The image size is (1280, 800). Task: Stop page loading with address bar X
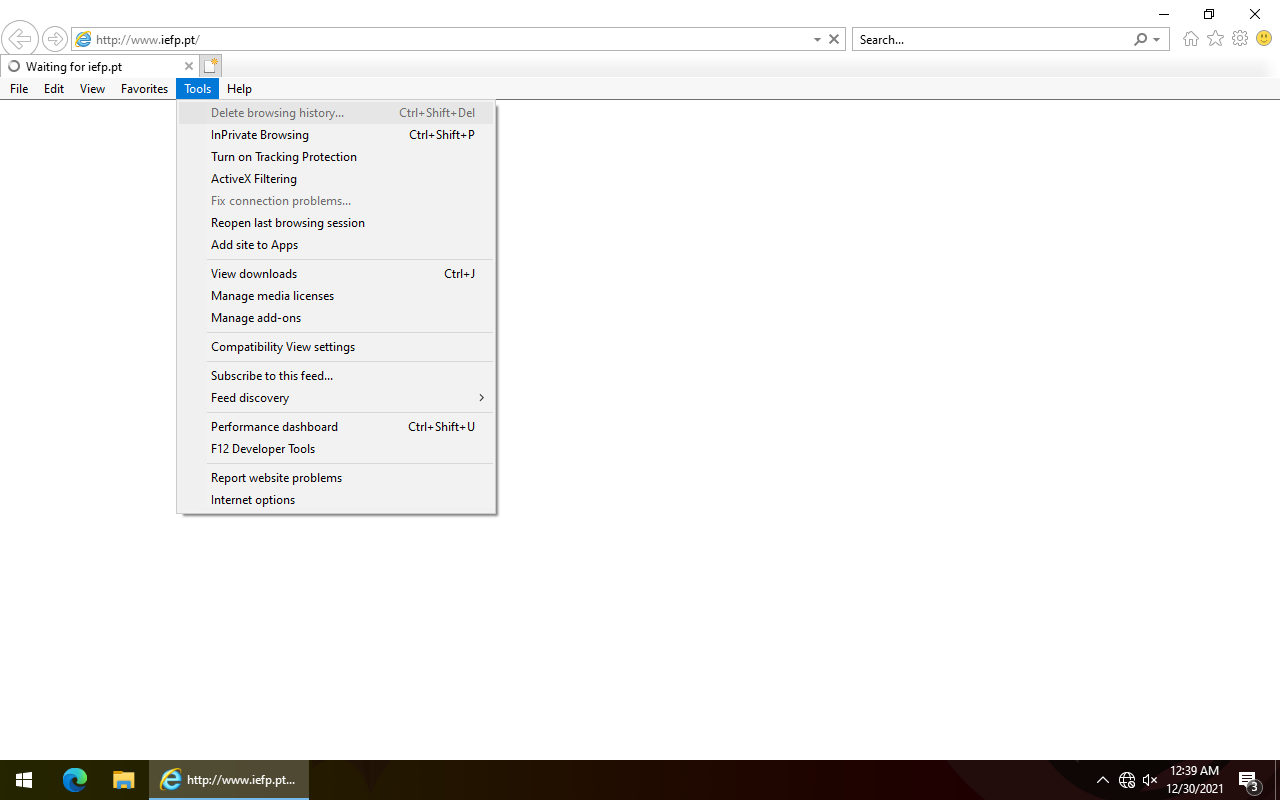tap(834, 39)
